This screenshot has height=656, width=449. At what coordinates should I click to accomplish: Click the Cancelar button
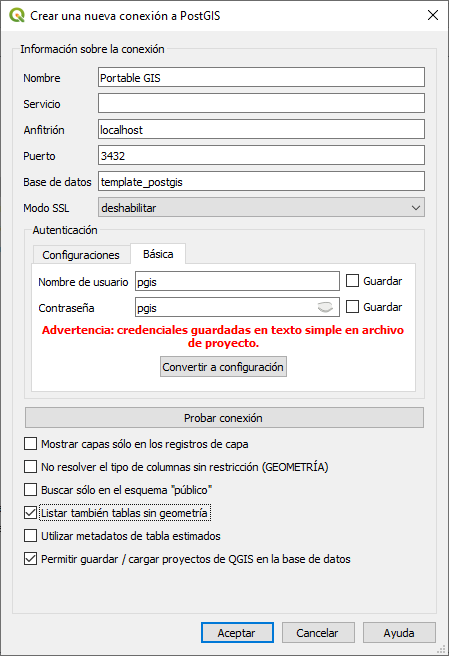point(318,633)
